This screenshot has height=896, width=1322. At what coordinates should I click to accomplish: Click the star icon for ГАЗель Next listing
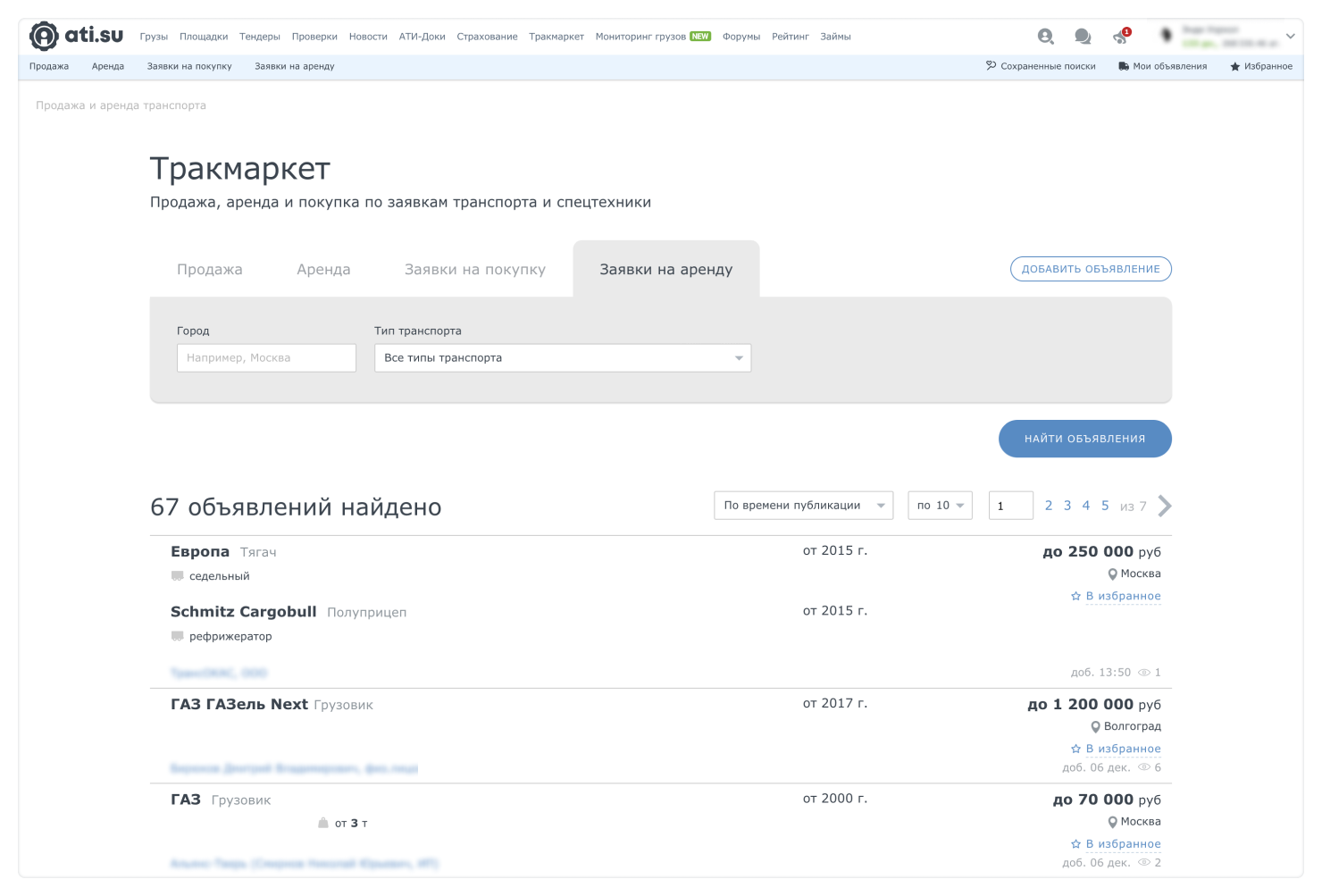(x=1075, y=749)
